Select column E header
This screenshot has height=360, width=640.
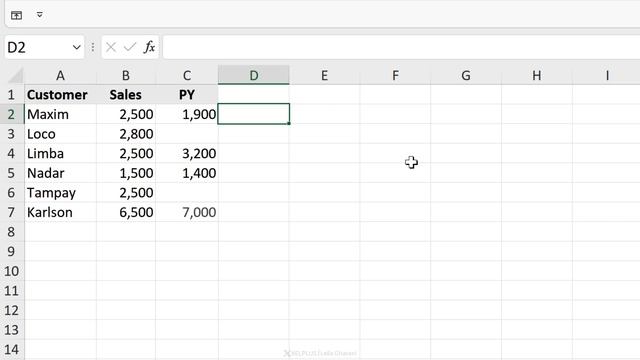[x=324, y=76]
